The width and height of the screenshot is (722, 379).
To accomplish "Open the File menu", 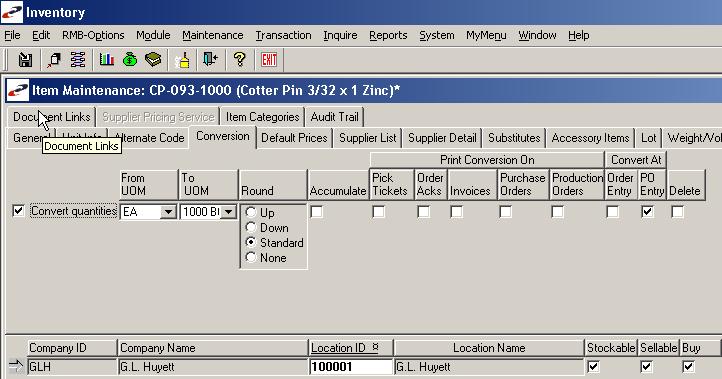I will 12,35.
